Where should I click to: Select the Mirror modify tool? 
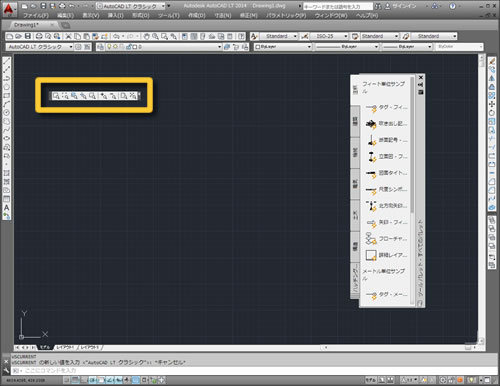(492, 78)
